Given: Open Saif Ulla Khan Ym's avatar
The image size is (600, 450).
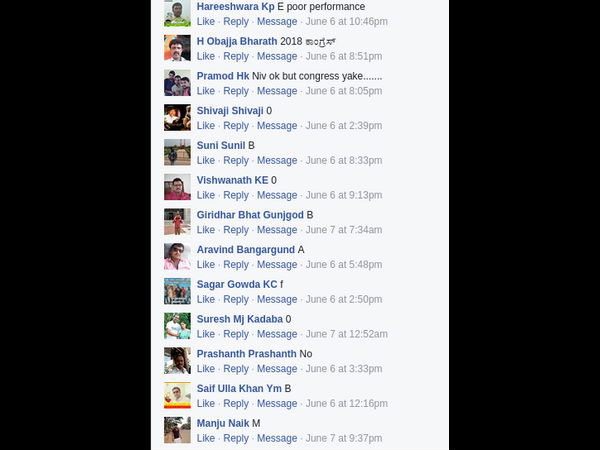Looking at the screenshot, I should coord(177,395).
